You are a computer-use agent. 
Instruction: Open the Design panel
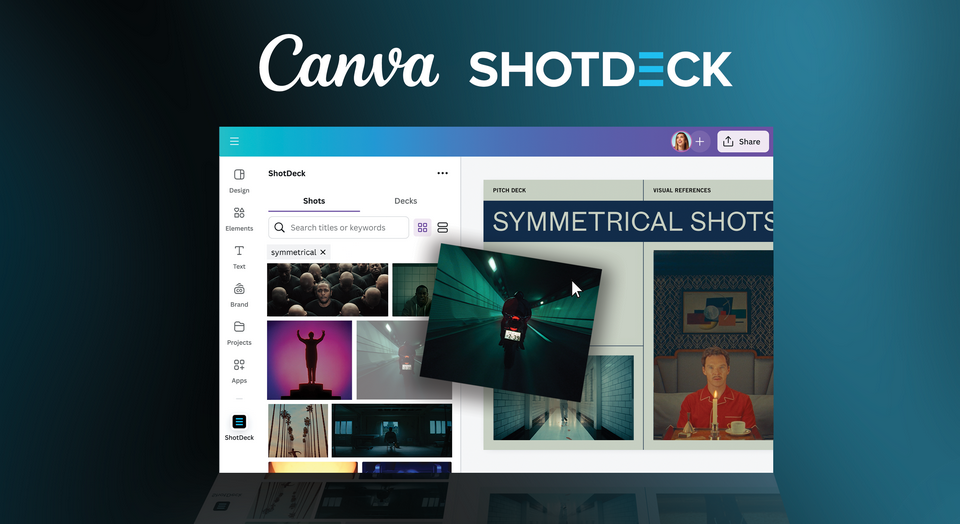point(239,181)
